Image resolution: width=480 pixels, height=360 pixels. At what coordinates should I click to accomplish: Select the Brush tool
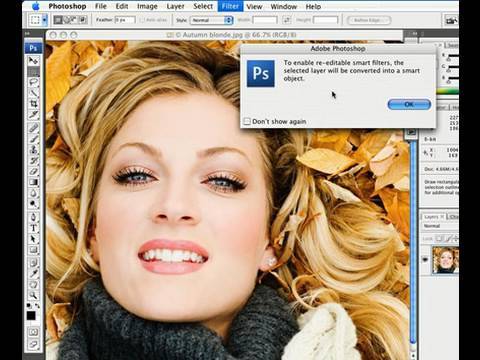pyautogui.click(x=33, y=139)
